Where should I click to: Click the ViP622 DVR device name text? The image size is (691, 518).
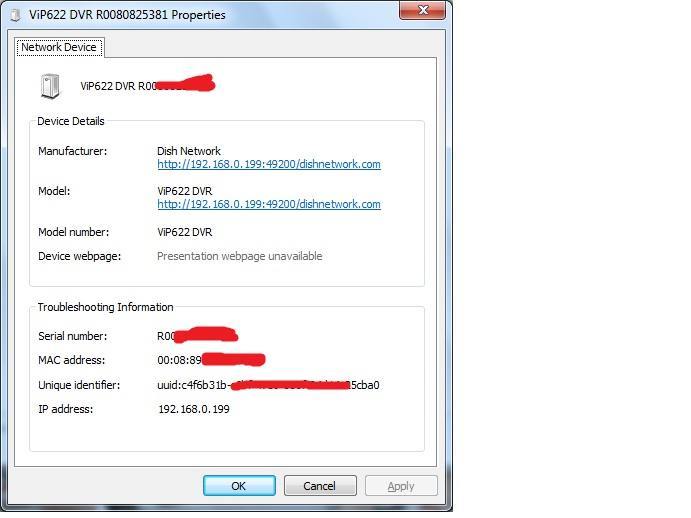[x=147, y=85]
